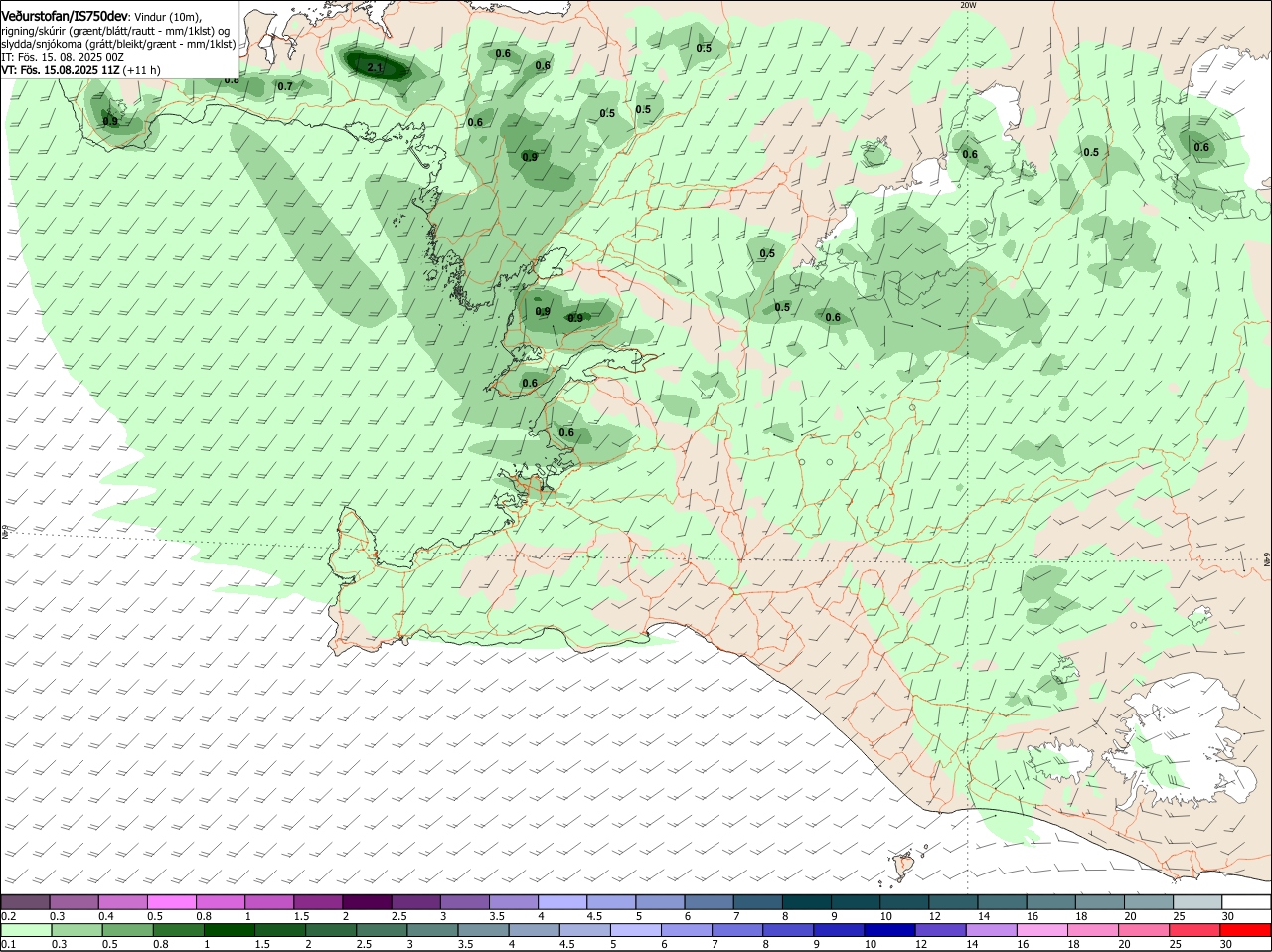1272x952 pixels.
Task: Pick the light violet rain swatch labelled 14
Action: click(992, 930)
